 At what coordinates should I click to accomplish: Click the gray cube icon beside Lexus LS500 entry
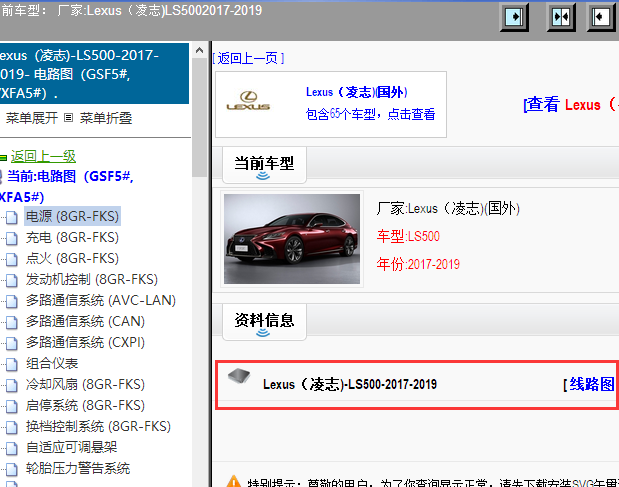[239, 376]
